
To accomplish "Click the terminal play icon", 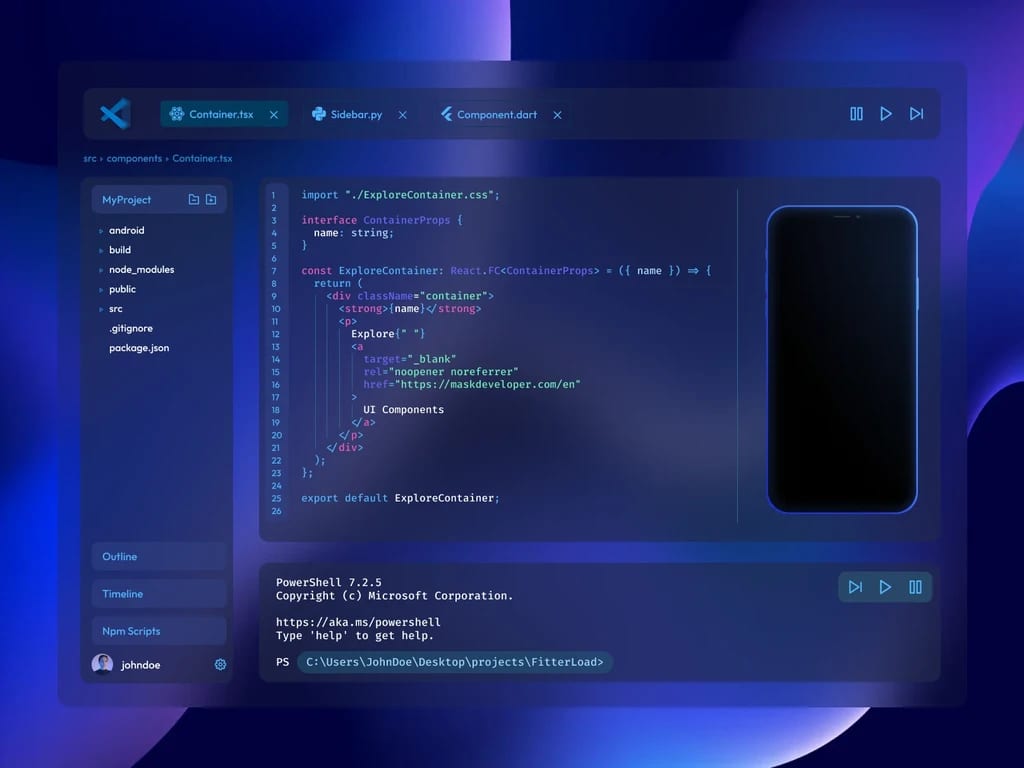I will tap(885, 587).
